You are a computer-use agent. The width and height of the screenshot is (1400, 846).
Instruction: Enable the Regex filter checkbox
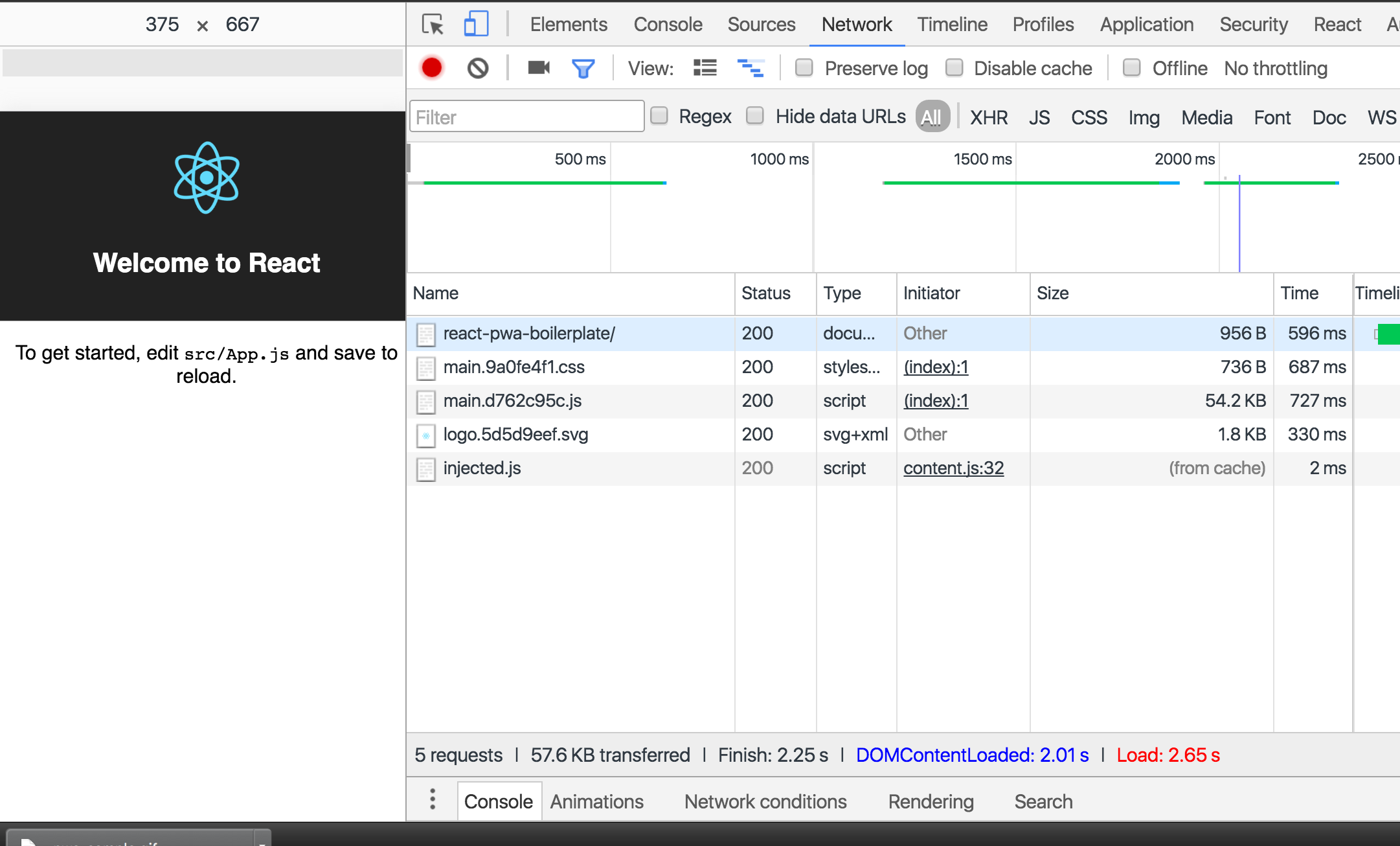click(659, 116)
